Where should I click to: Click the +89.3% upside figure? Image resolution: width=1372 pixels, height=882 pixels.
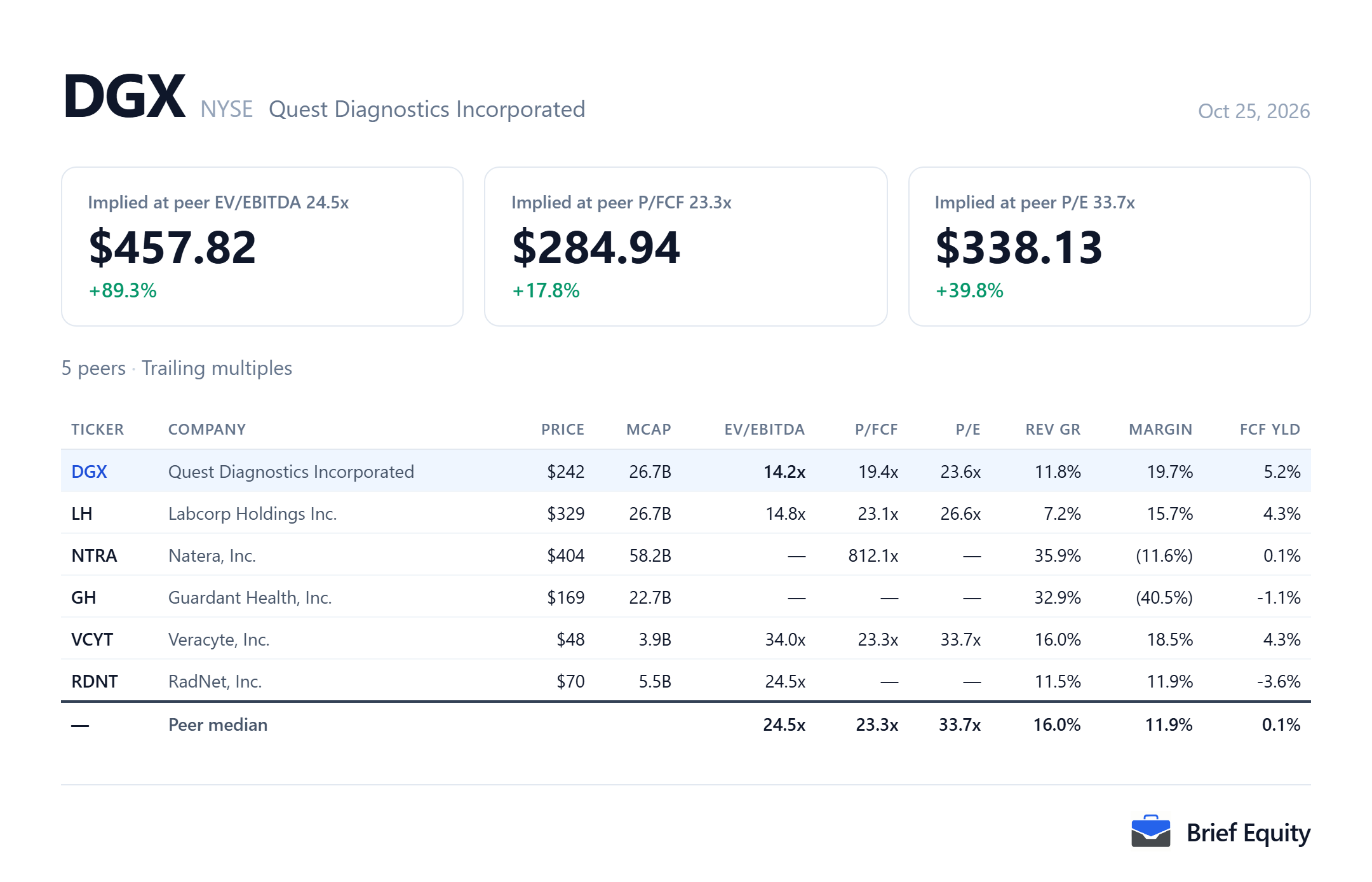(123, 290)
